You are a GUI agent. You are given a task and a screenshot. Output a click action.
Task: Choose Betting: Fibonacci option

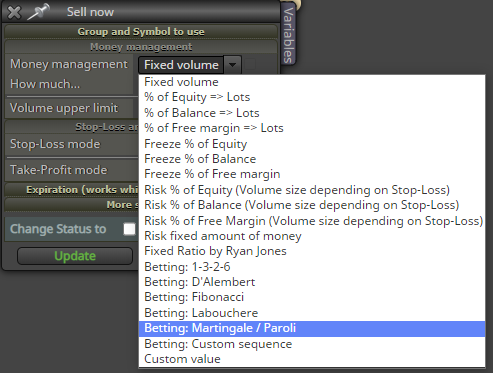click(x=312, y=297)
